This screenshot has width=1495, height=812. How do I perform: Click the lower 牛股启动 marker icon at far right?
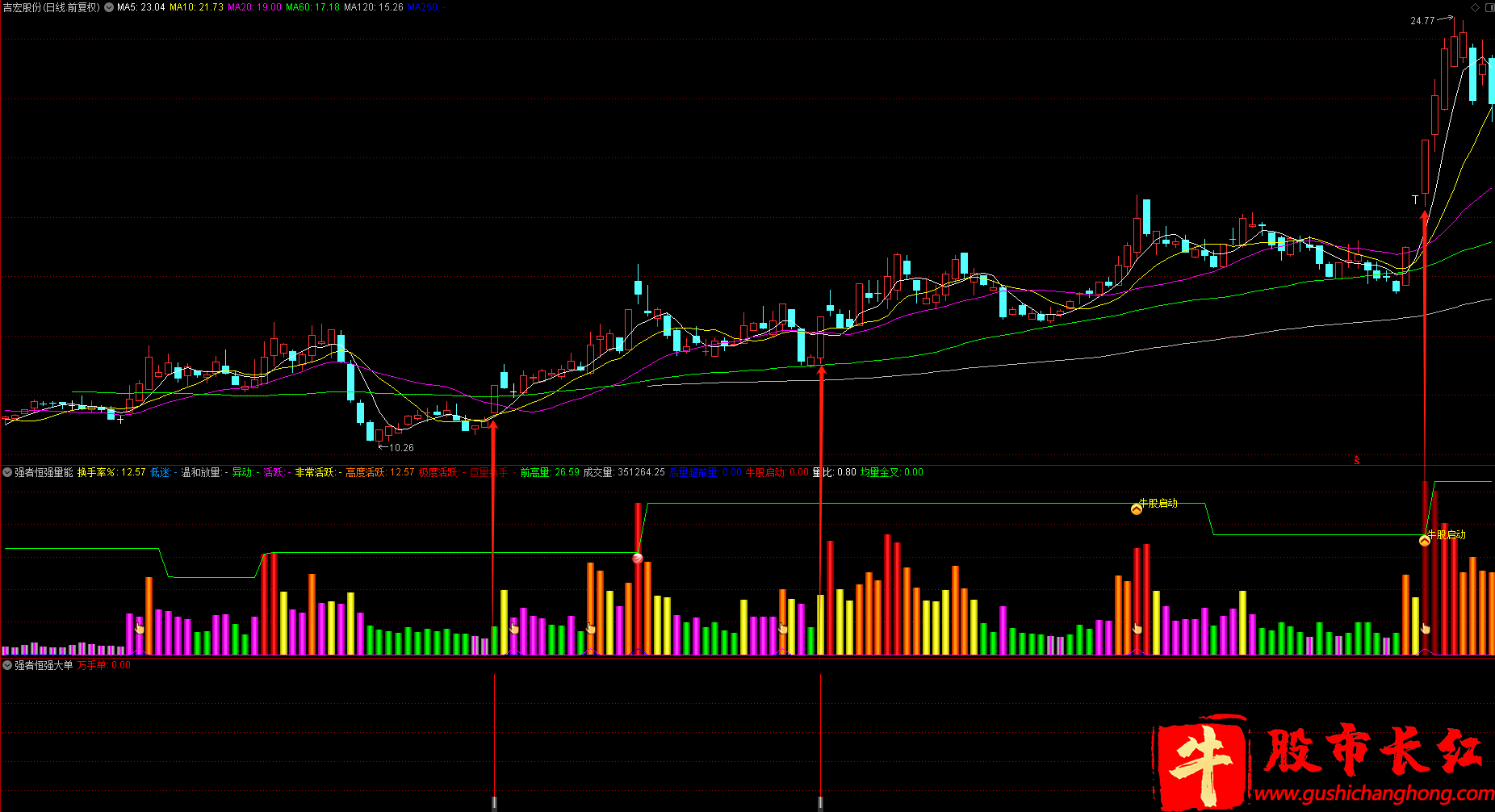click(x=1425, y=541)
